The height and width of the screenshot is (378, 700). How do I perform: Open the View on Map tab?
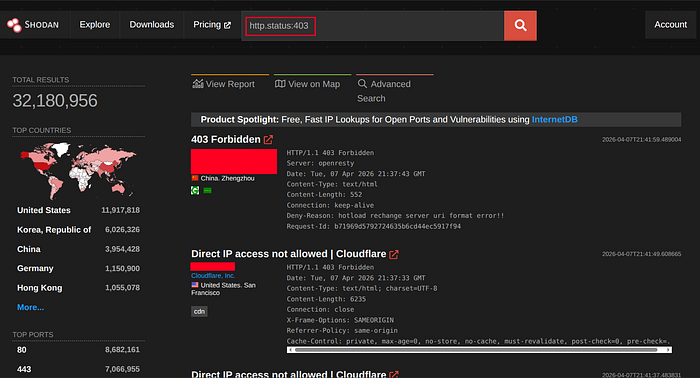click(312, 84)
